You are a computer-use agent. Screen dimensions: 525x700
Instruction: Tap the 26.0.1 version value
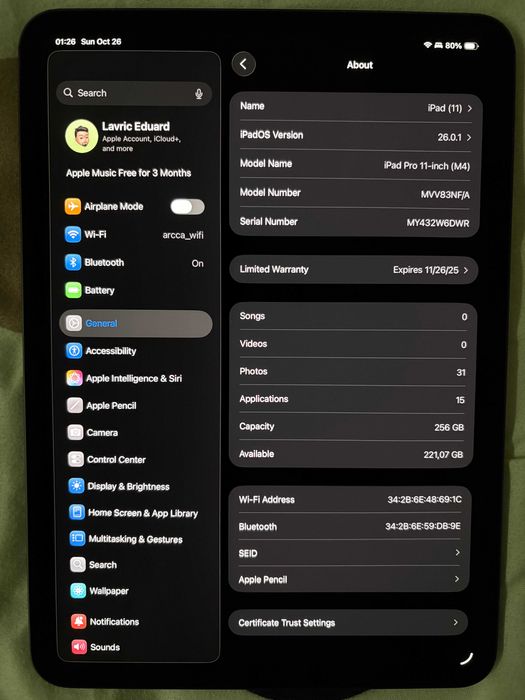pyautogui.click(x=450, y=138)
